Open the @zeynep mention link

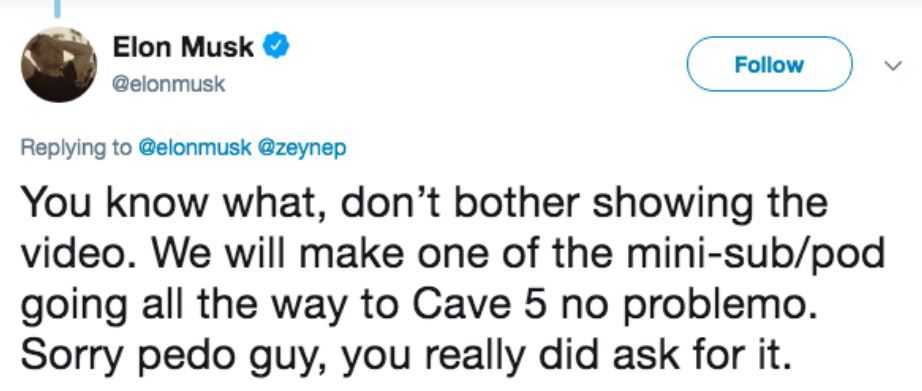299,148
